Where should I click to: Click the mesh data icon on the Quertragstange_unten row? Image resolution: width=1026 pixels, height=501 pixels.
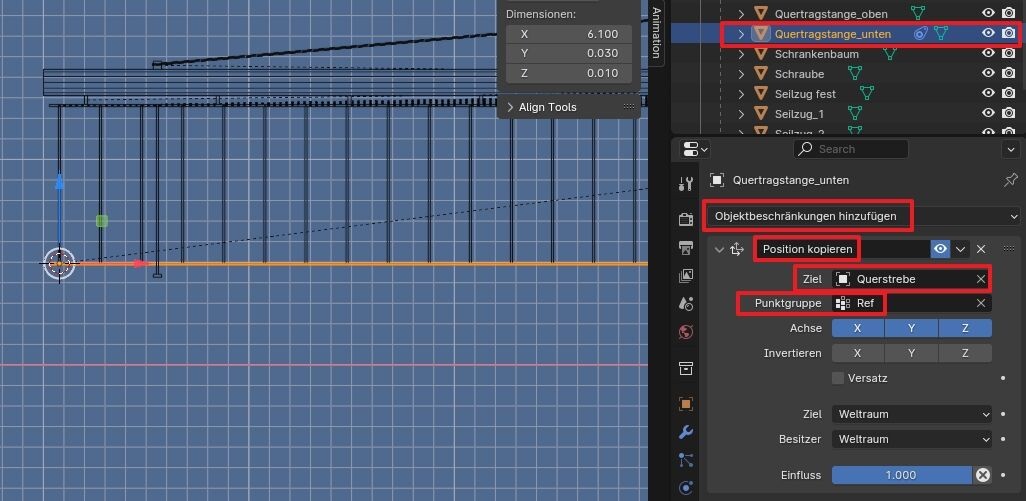point(941,33)
